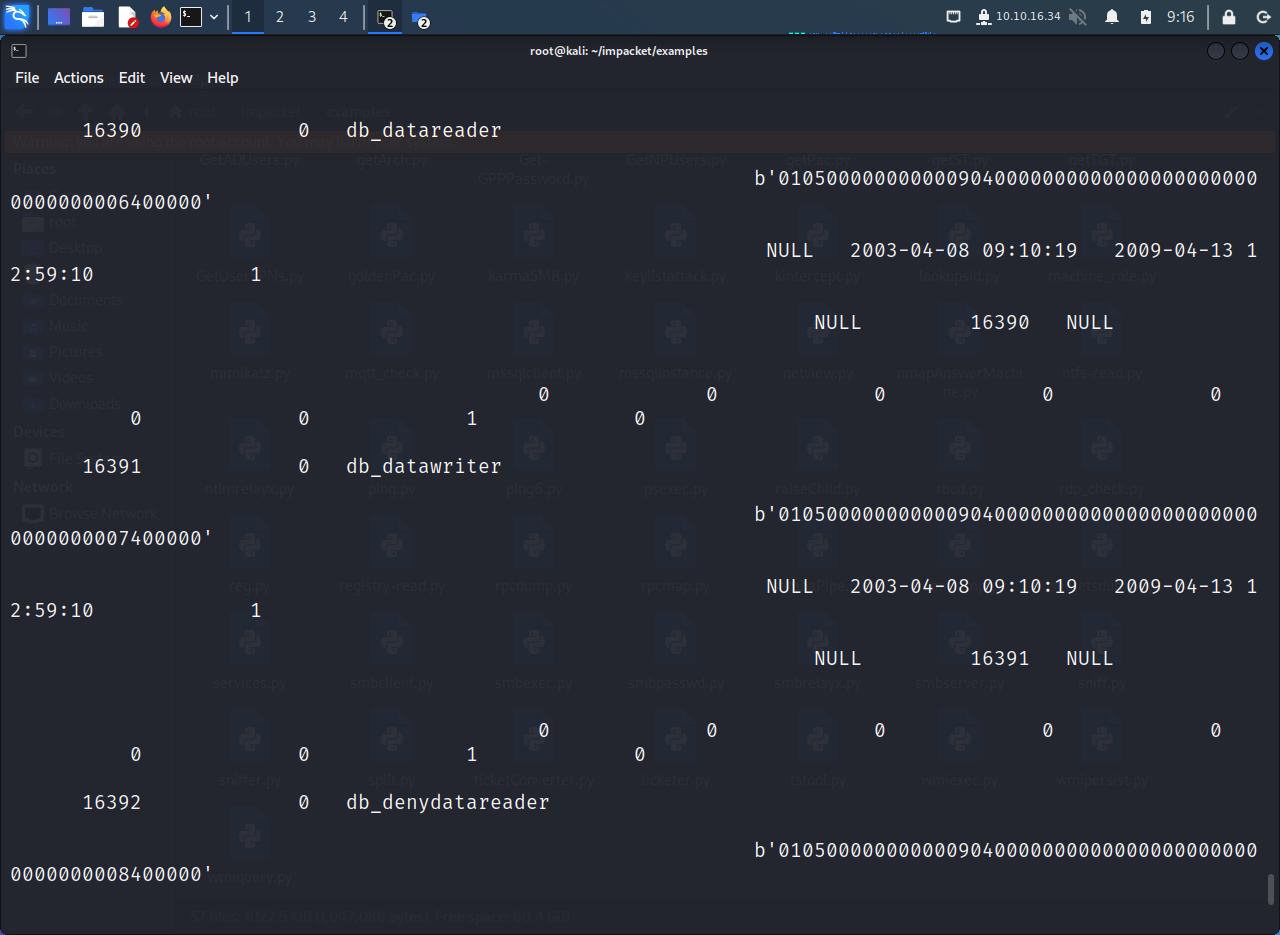Screen dimensions: 1280x935
Task: Switch to workspace 3
Action: pyautogui.click(x=312, y=17)
